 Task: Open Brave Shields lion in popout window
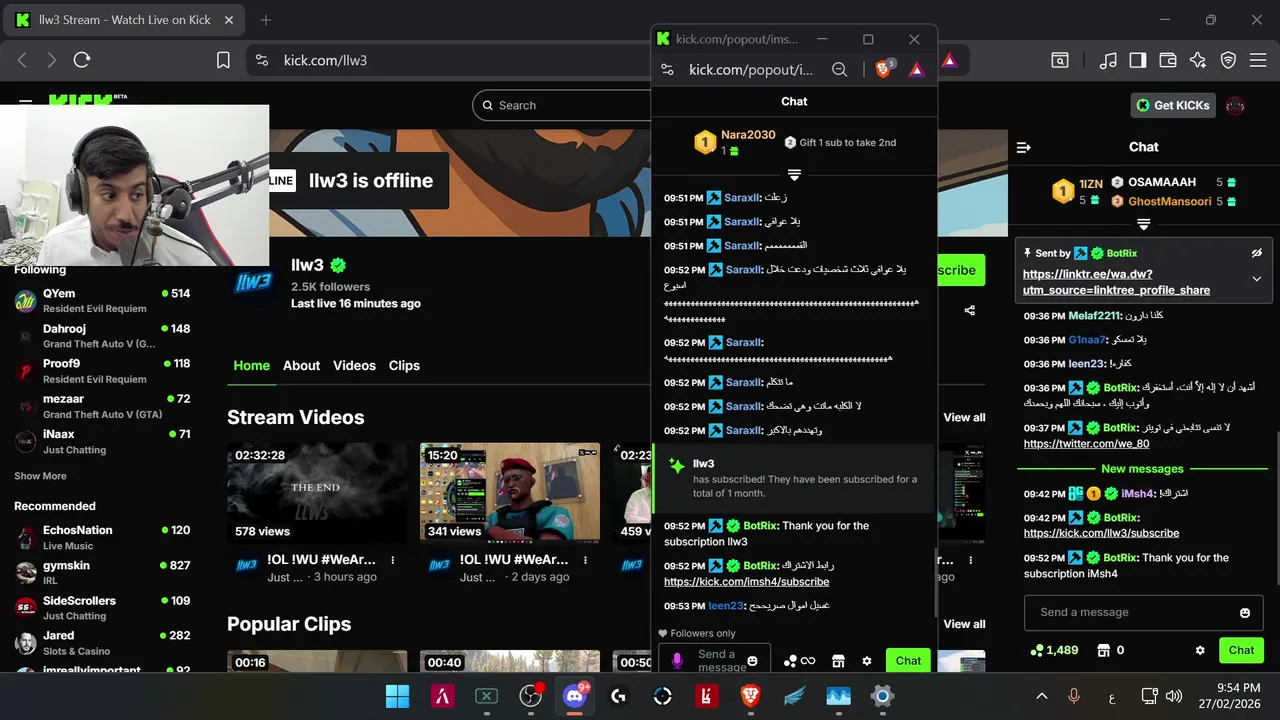[883, 69]
